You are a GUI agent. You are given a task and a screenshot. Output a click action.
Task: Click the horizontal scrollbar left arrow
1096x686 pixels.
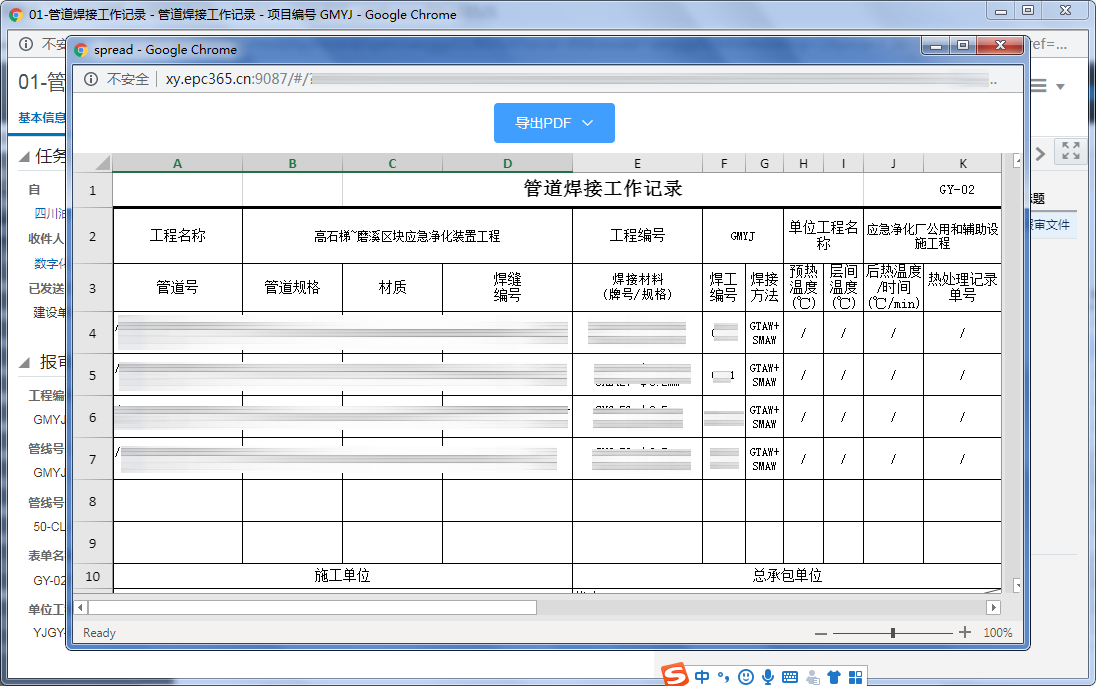pos(80,608)
